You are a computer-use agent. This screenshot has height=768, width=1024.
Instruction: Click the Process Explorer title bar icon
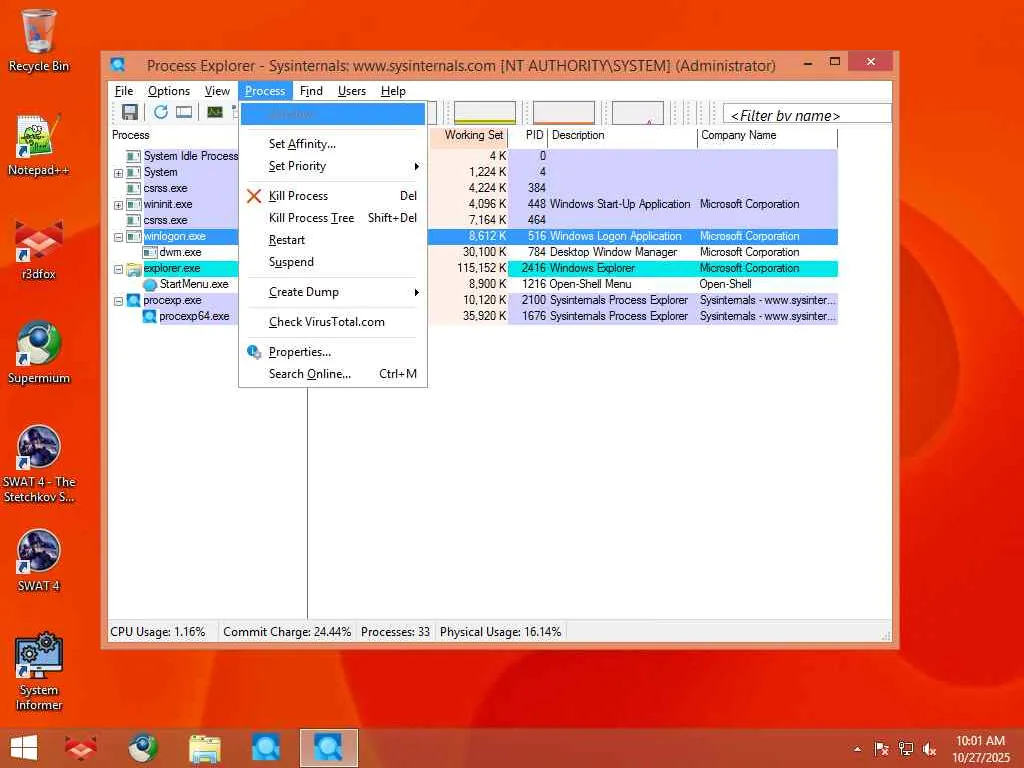pyautogui.click(x=118, y=65)
